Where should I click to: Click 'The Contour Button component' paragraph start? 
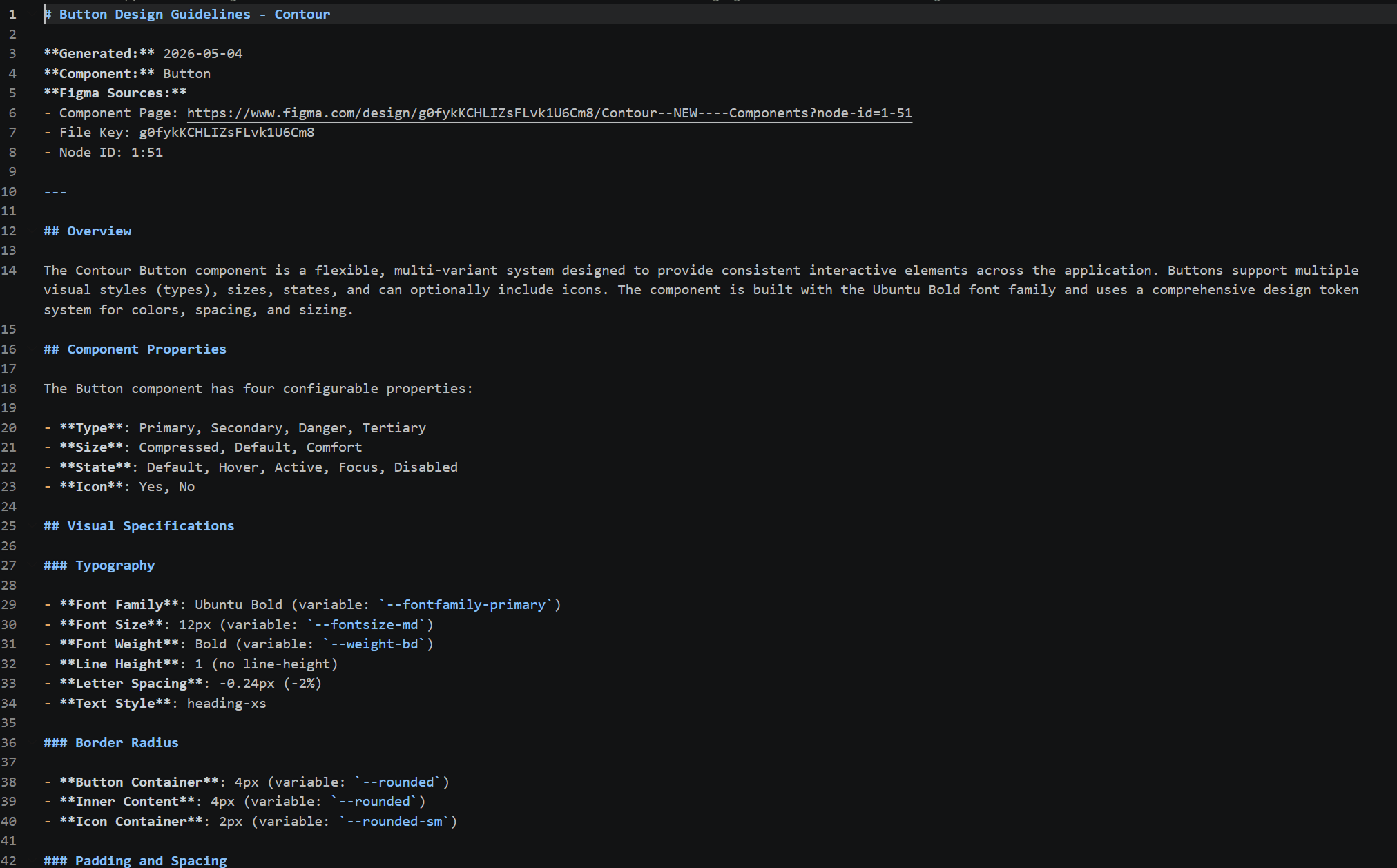click(x=155, y=271)
